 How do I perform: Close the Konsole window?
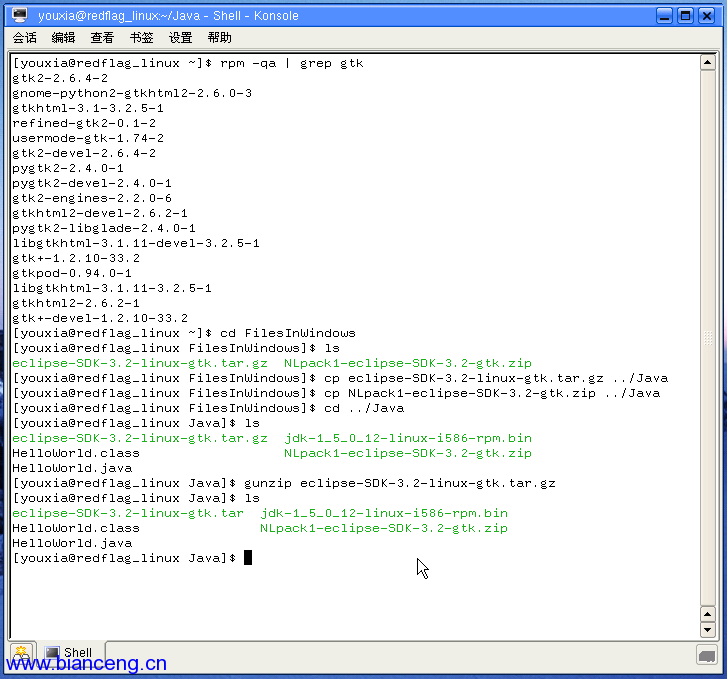click(707, 16)
